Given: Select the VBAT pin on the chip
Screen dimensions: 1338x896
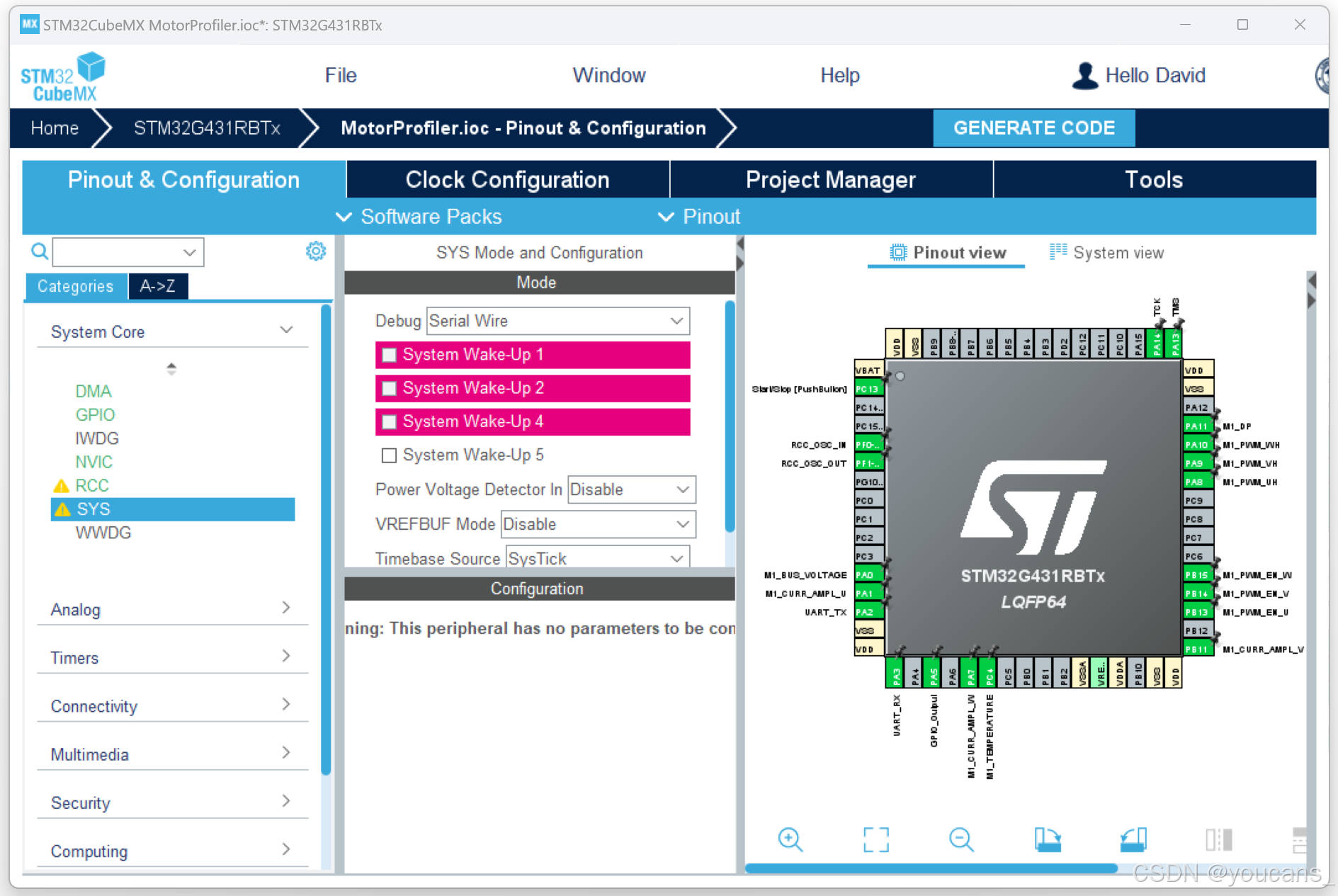Looking at the screenshot, I should (869, 370).
